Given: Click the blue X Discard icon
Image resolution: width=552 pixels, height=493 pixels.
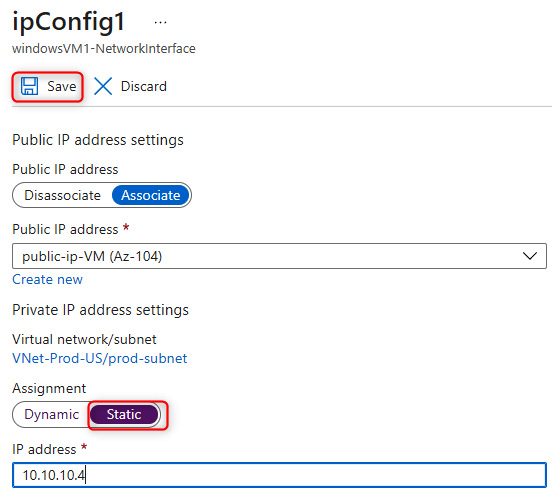Looking at the screenshot, I should point(103,86).
